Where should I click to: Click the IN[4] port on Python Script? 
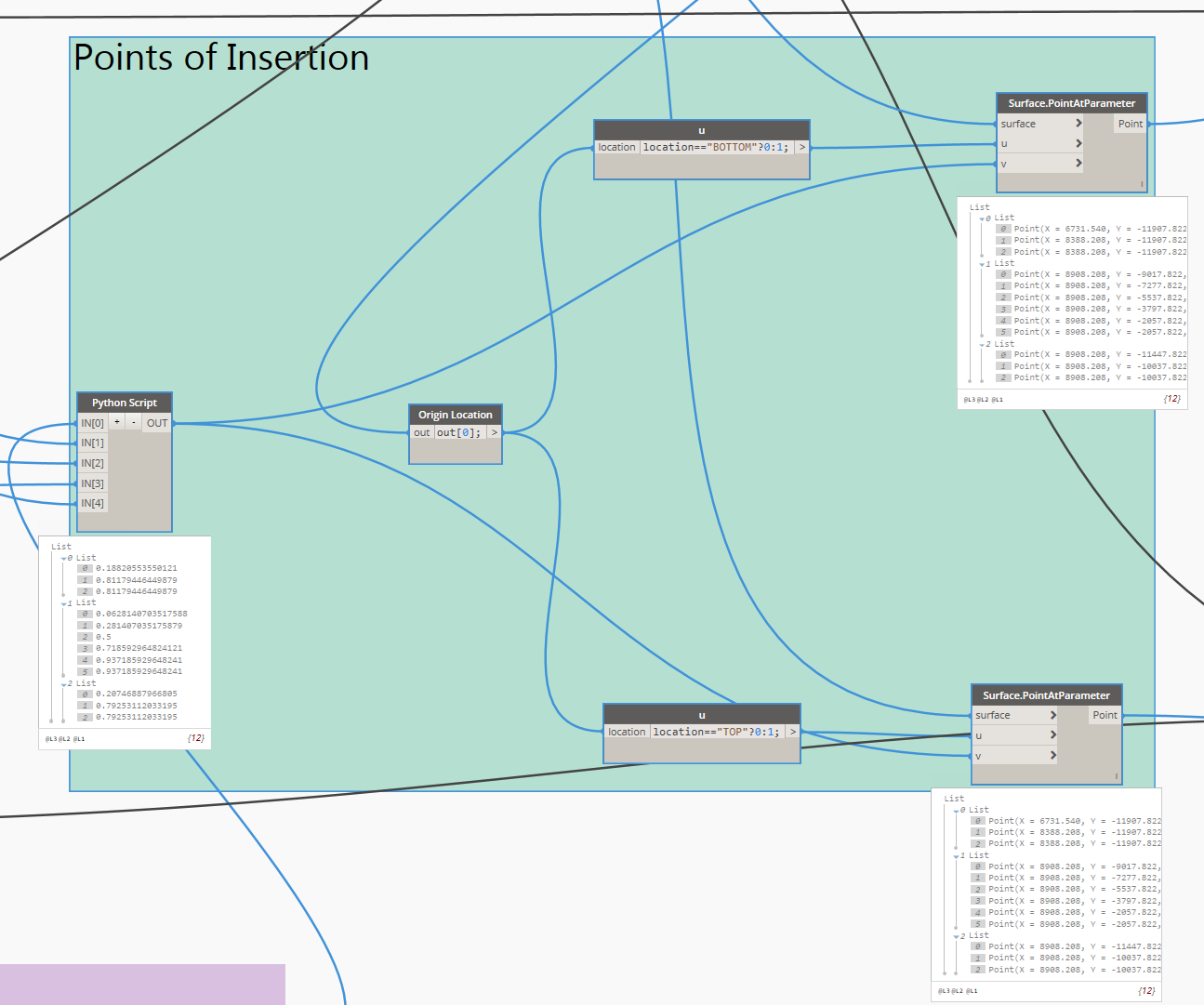(x=92, y=503)
